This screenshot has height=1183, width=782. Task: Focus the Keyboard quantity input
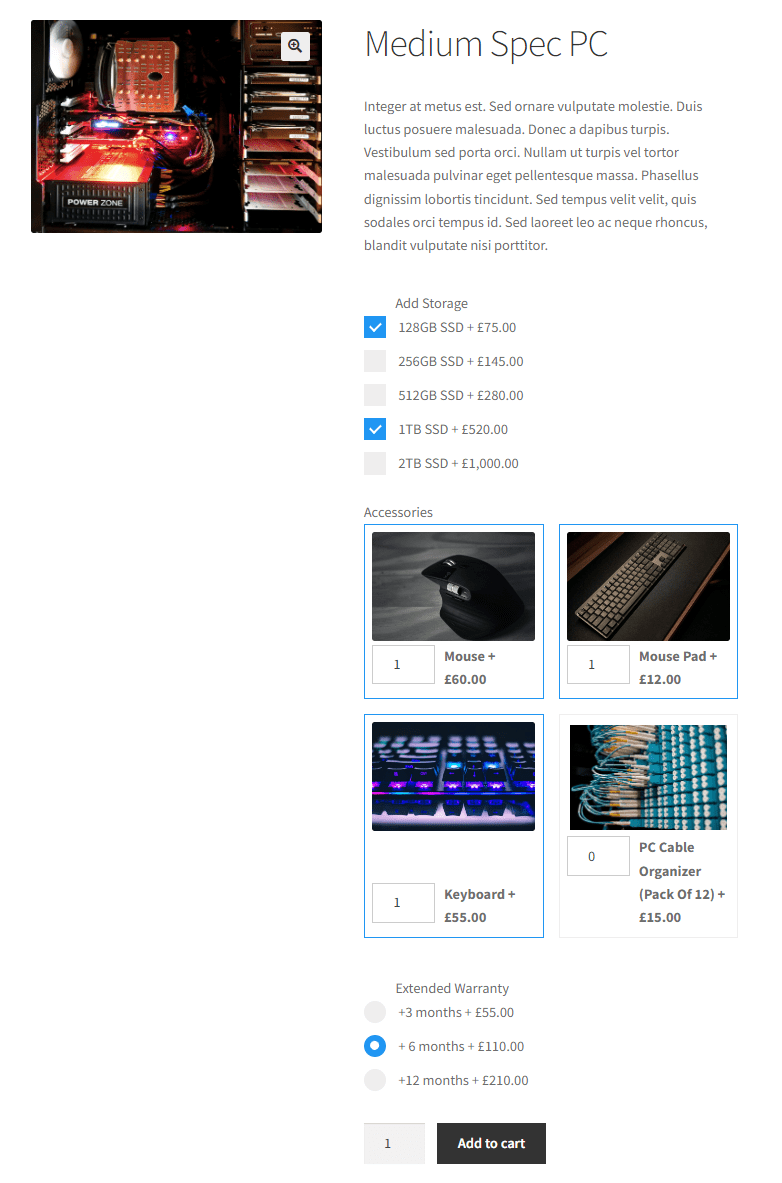point(403,903)
